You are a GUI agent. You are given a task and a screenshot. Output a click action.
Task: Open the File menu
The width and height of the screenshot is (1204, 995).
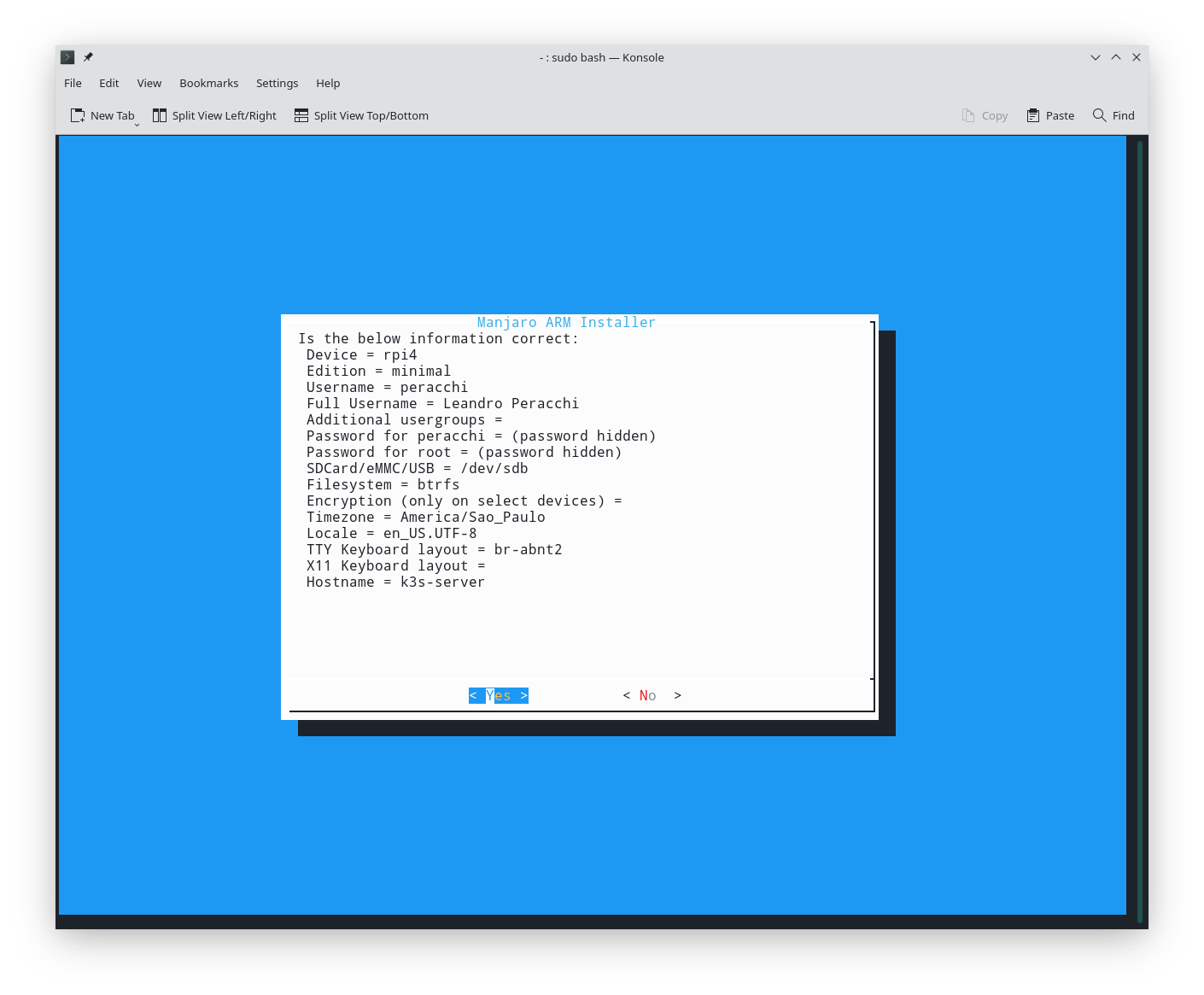(73, 83)
